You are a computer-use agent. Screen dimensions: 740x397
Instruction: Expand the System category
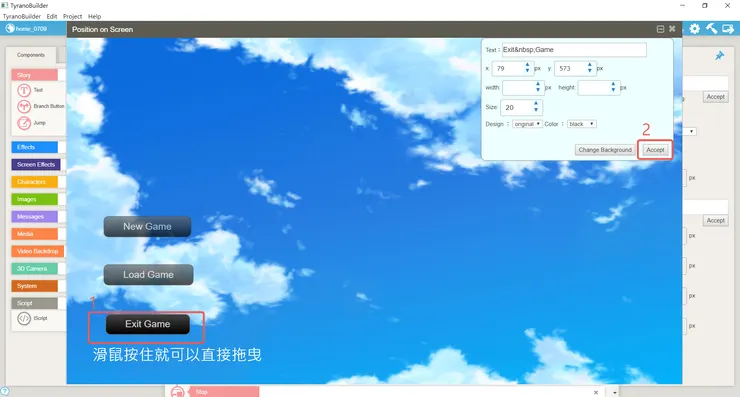click(x=34, y=286)
